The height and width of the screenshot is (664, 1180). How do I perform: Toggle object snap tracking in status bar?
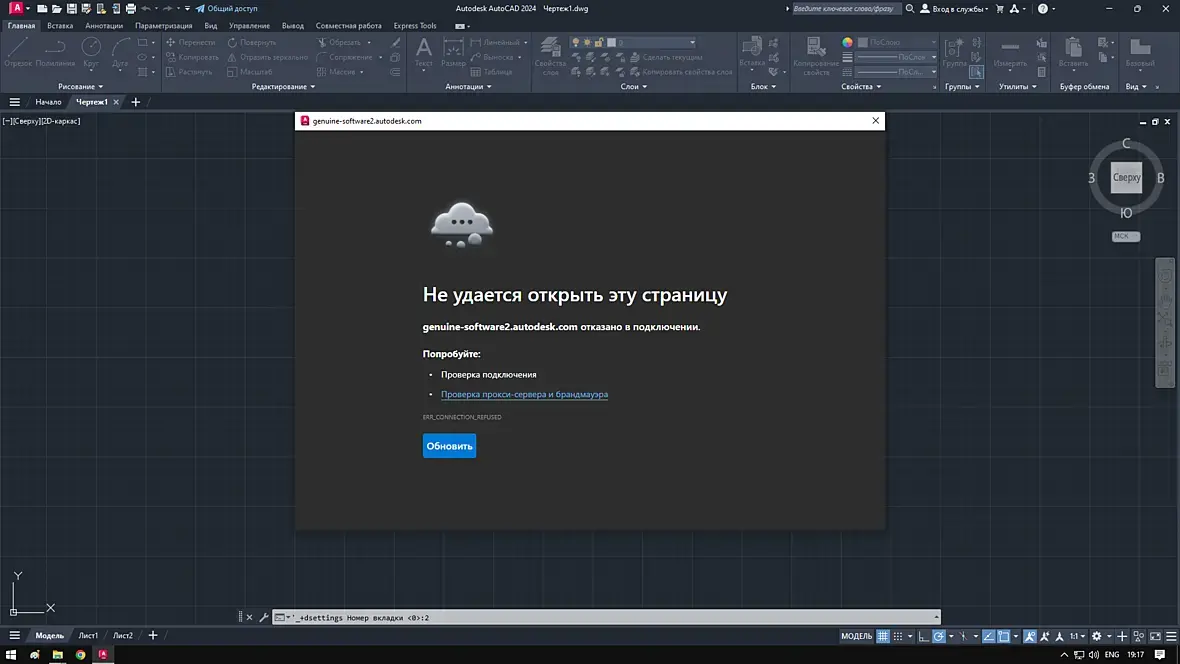[x=988, y=636]
